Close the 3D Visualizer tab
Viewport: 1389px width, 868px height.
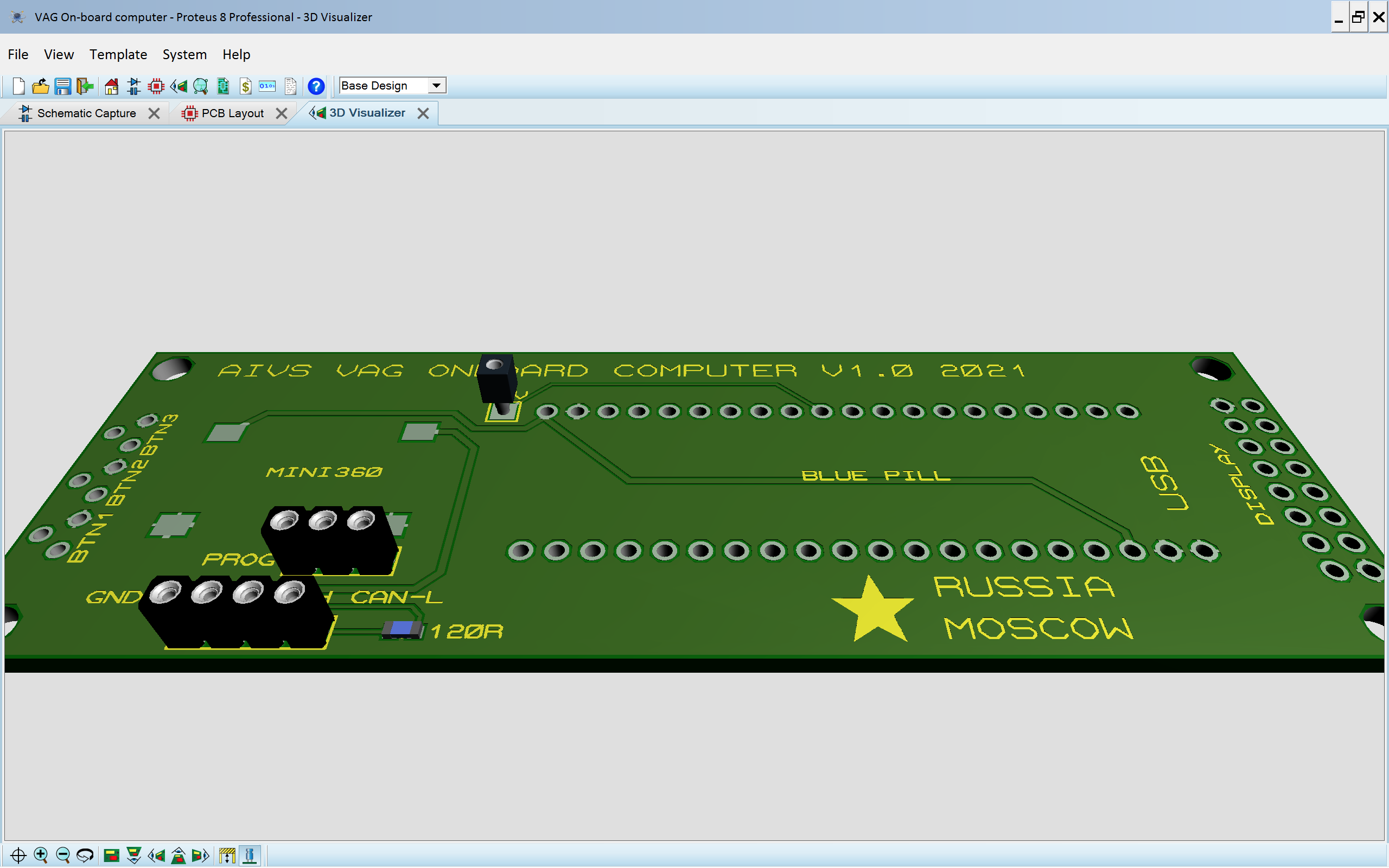pos(423,113)
